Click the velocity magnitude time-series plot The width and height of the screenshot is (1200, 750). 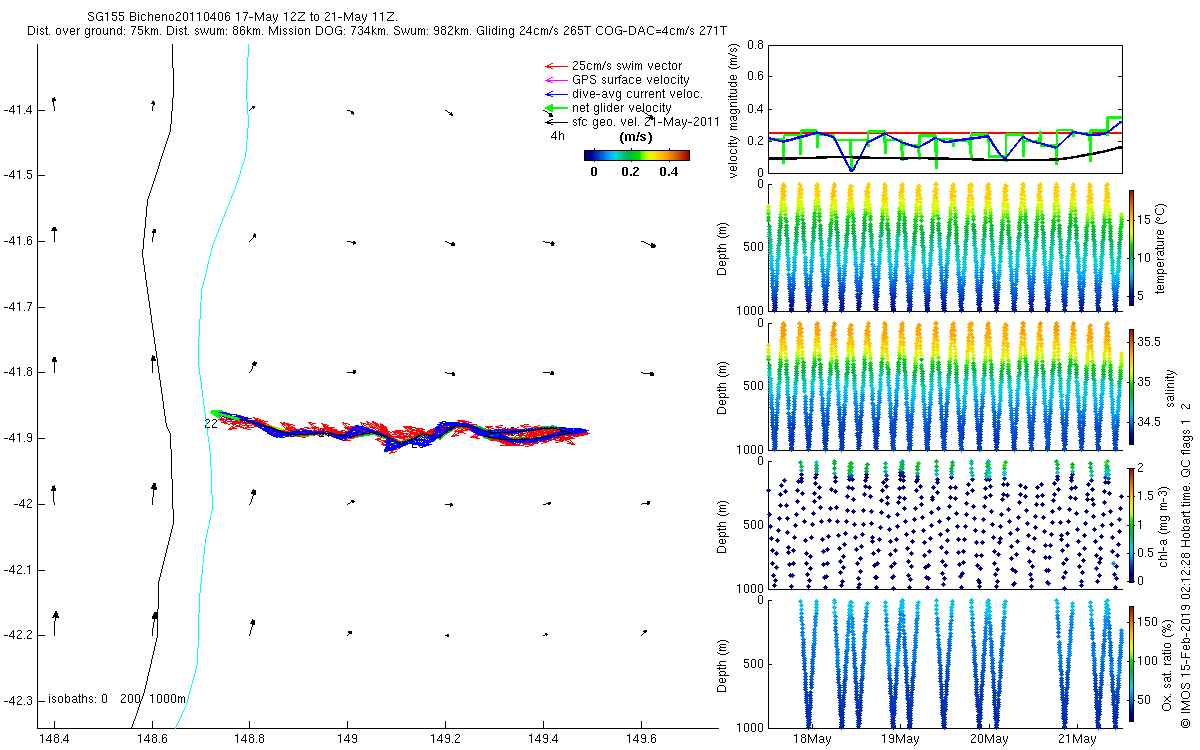(944, 108)
